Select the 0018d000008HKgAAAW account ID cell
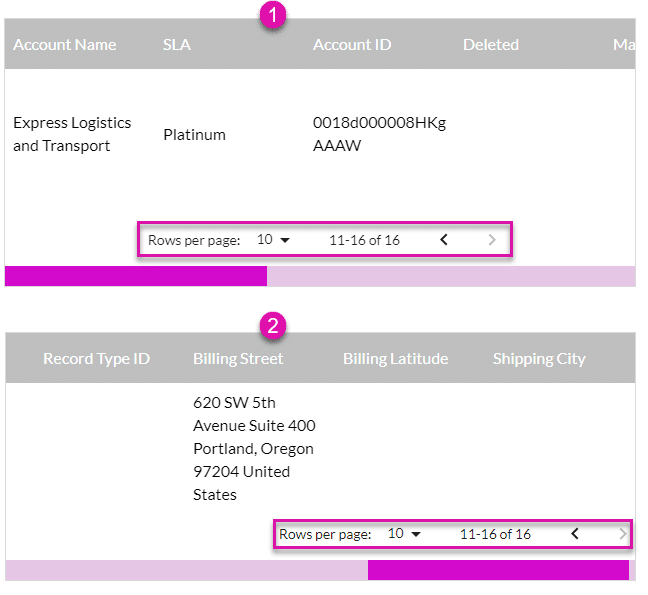648x595 pixels. click(379, 134)
